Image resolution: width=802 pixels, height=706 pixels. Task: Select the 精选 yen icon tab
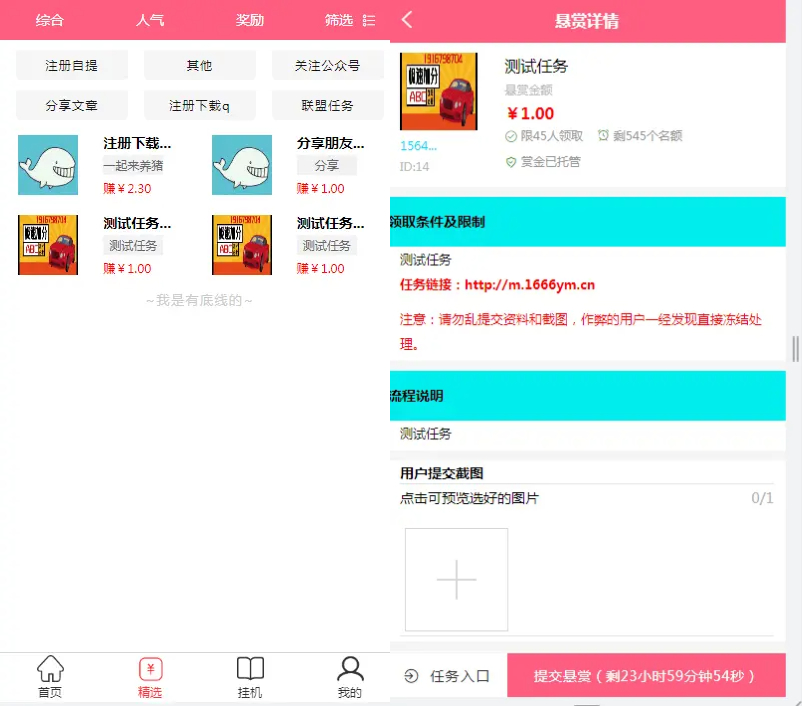pyautogui.click(x=150, y=669)
